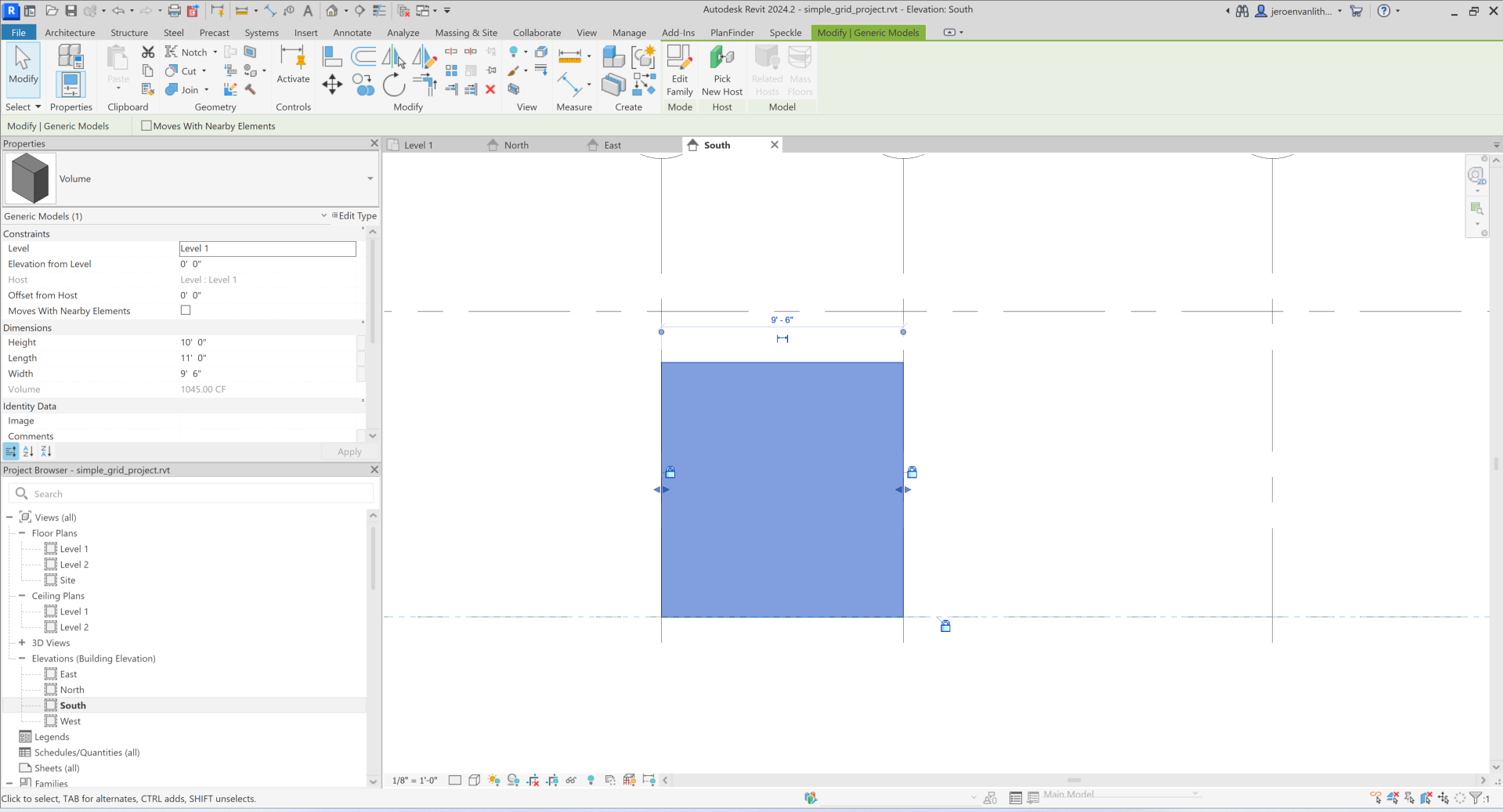Collapse the Floor Plans tree branch
1503x812 pixels.
point(23,533)
